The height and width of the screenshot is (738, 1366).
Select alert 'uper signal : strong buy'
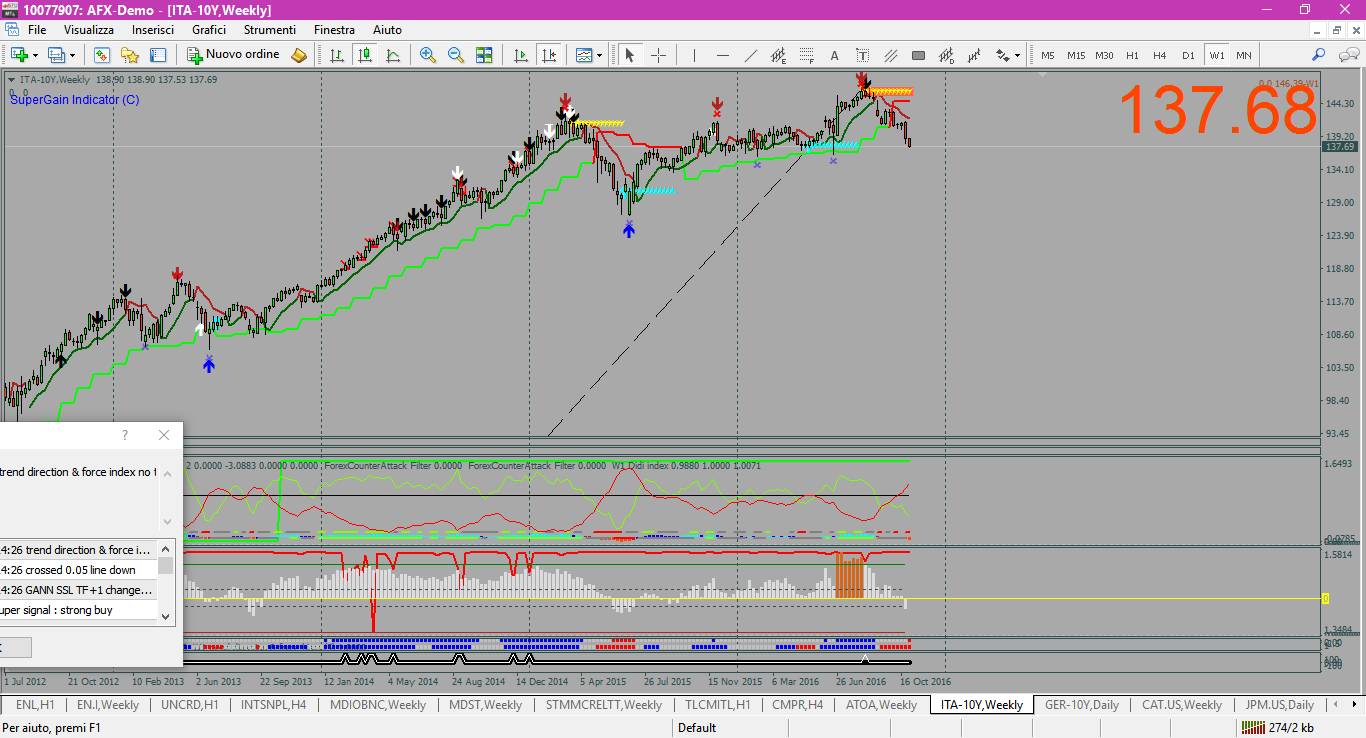(78, 610)
